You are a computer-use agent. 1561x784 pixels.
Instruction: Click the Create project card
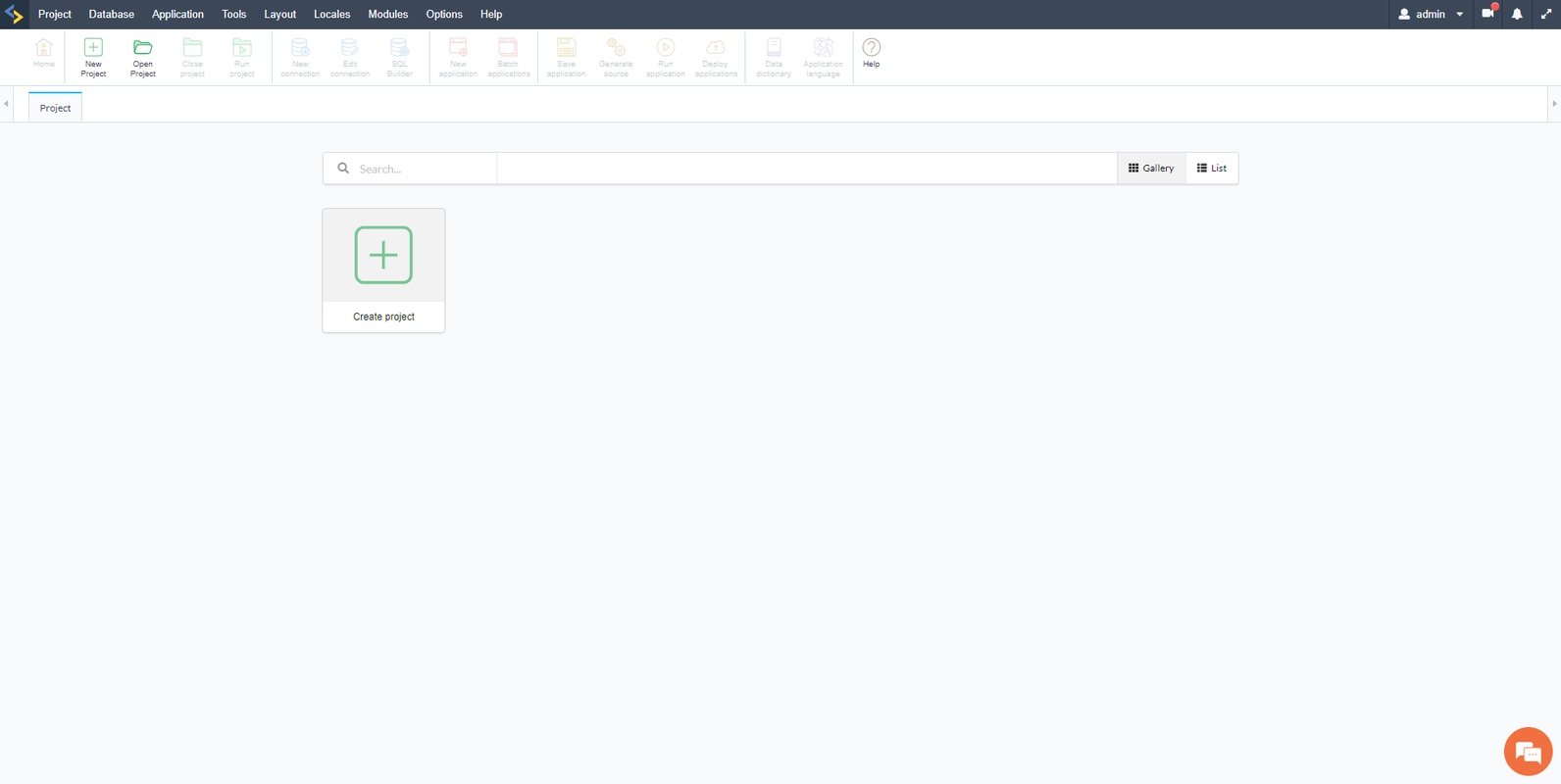383,270
